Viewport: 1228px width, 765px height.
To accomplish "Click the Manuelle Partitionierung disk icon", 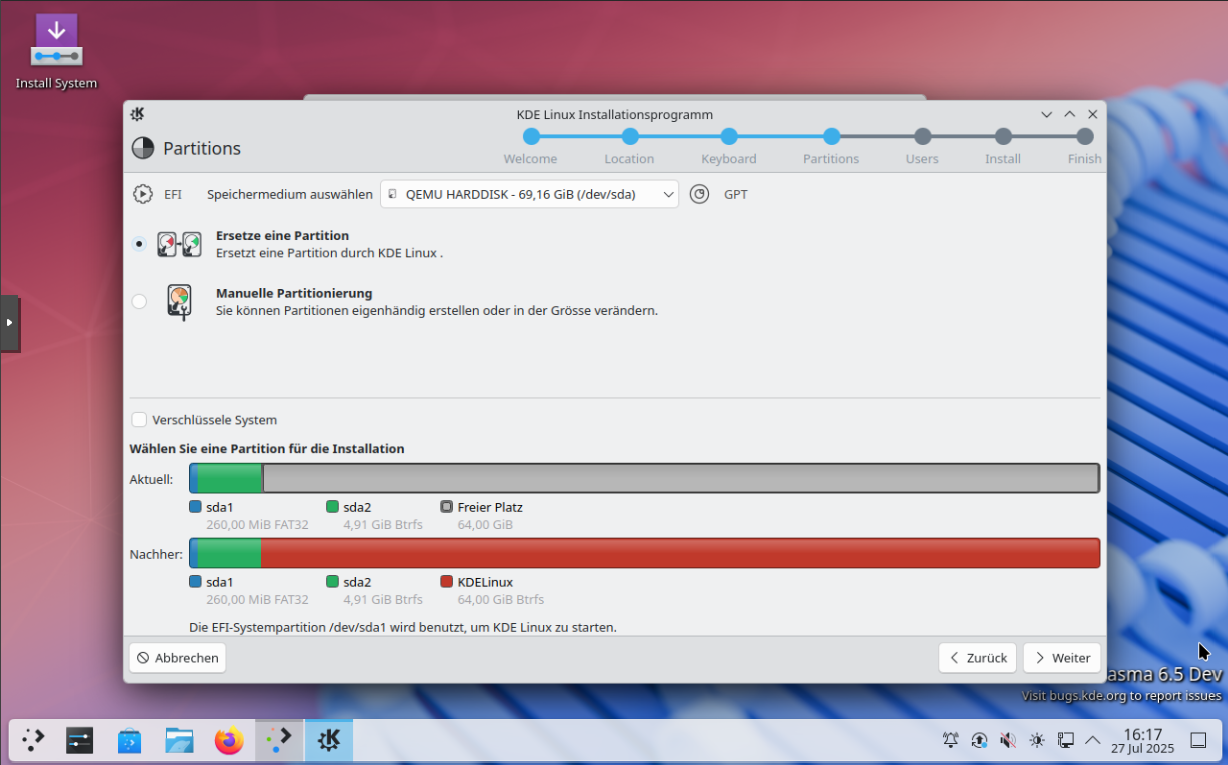I will [x=179, y=302].
